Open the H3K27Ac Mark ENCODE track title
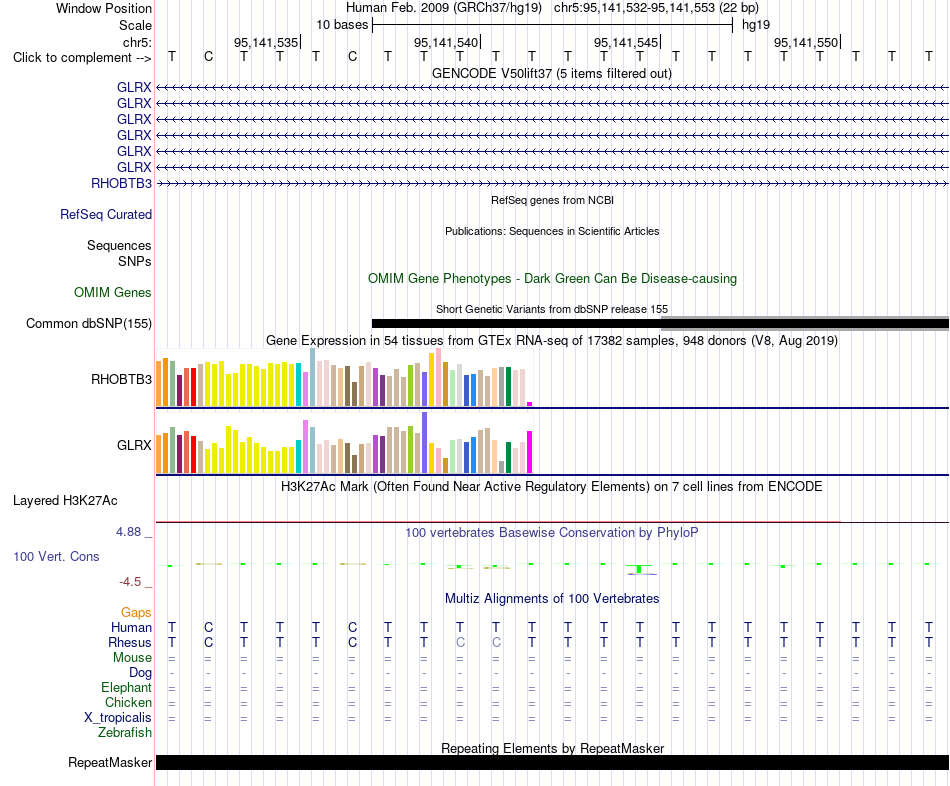This screenshot has height=786, width=950. coord(552,487)
